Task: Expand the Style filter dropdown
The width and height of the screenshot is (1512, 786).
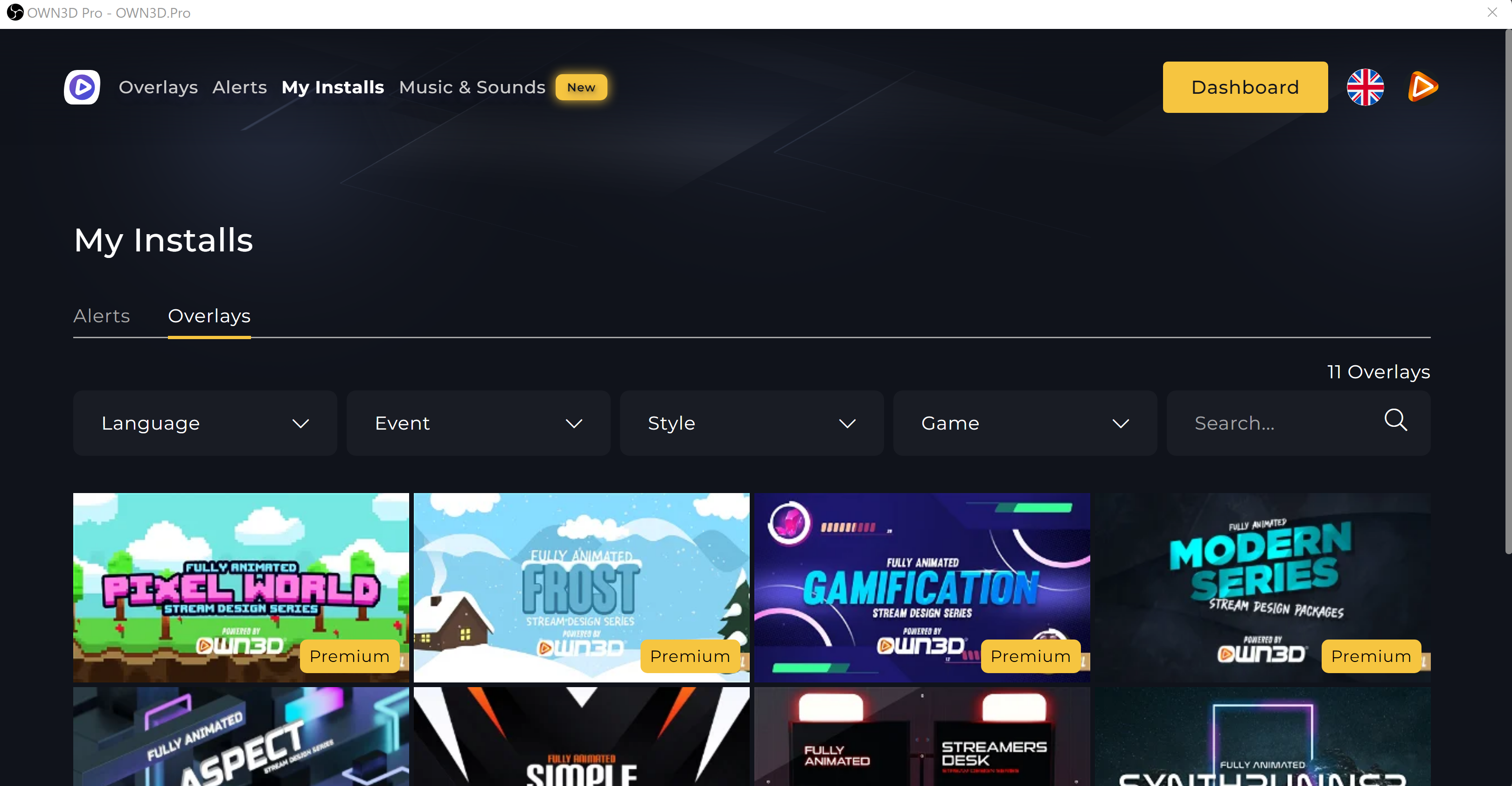Action: (751, 423)
